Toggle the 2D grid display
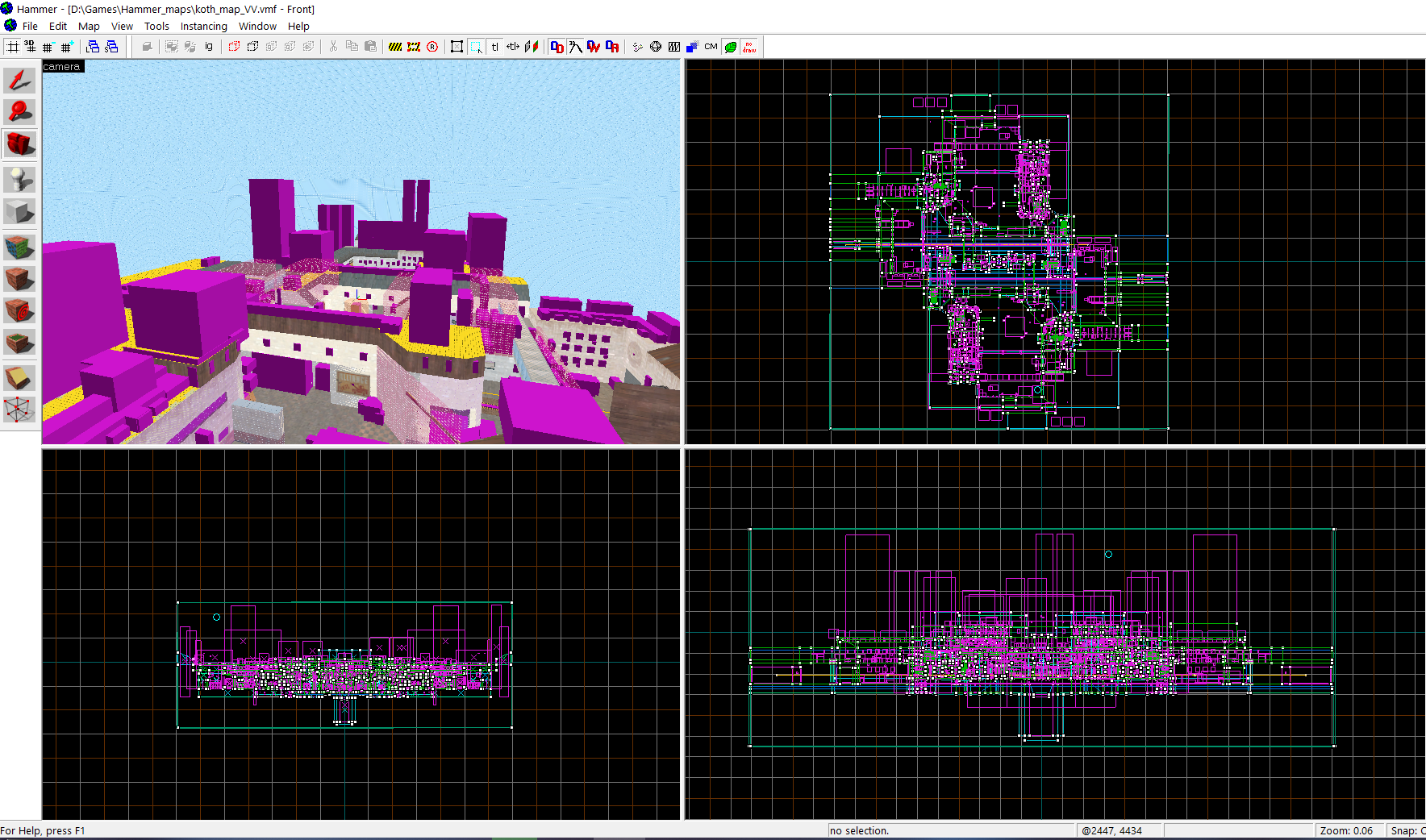Screen dimensions: 1426x840 coord(13,47)
